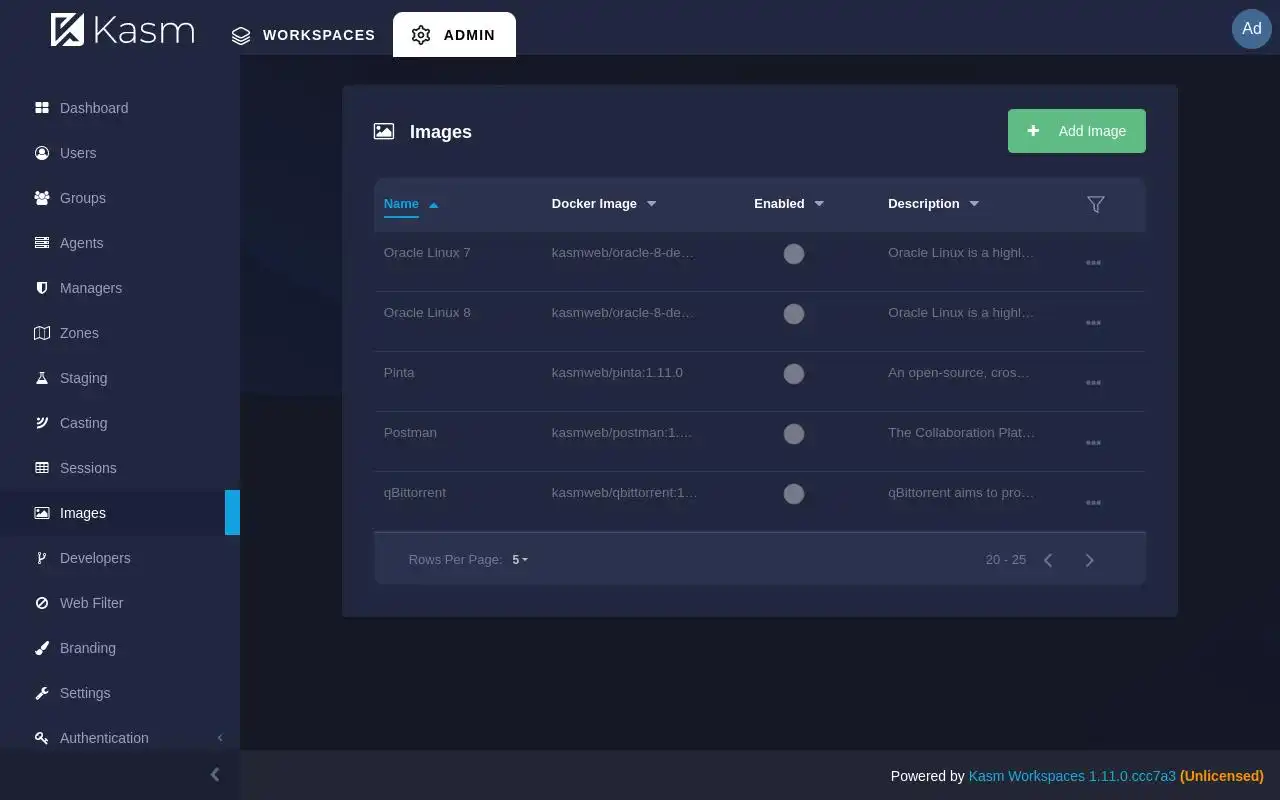Open actions menu for Pinta row

[1093, 383]
